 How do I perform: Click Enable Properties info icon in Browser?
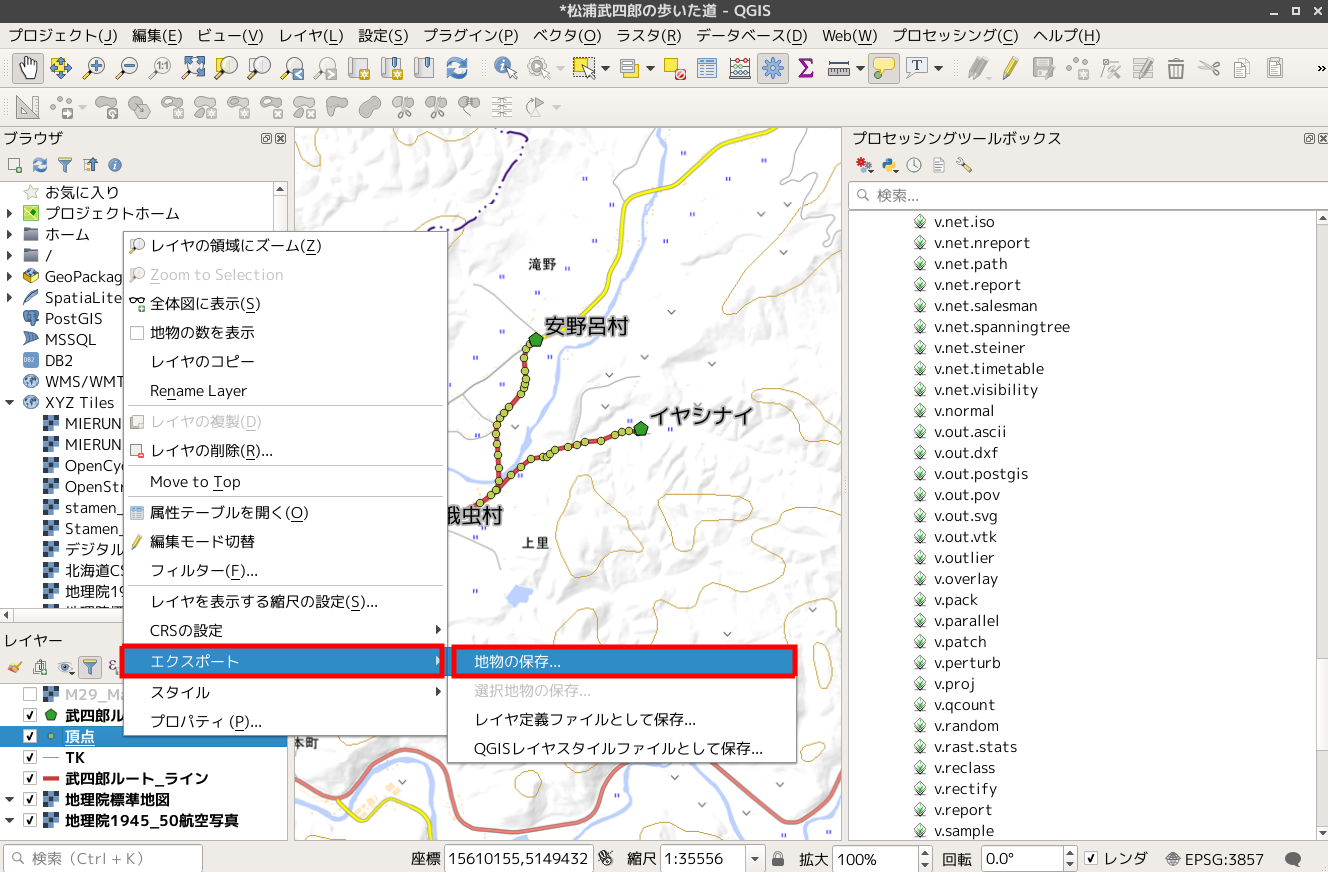(115, 165)
